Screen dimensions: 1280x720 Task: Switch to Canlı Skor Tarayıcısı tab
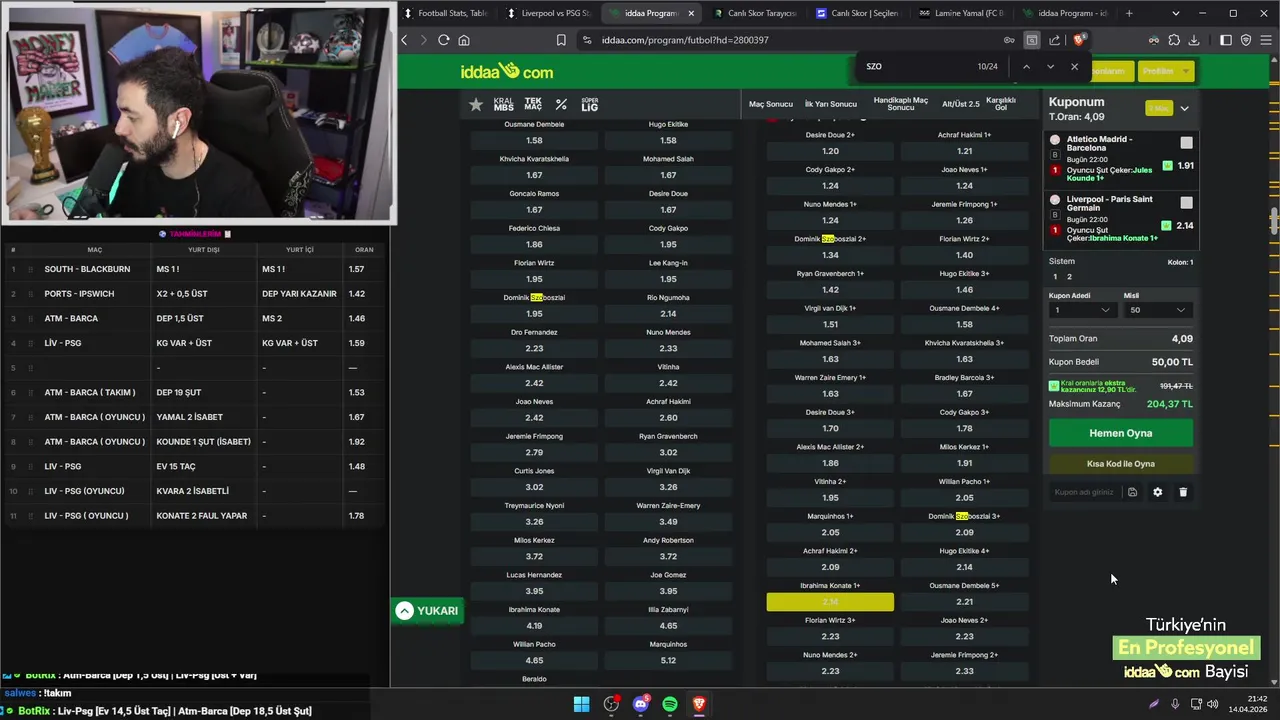point(757,13)
